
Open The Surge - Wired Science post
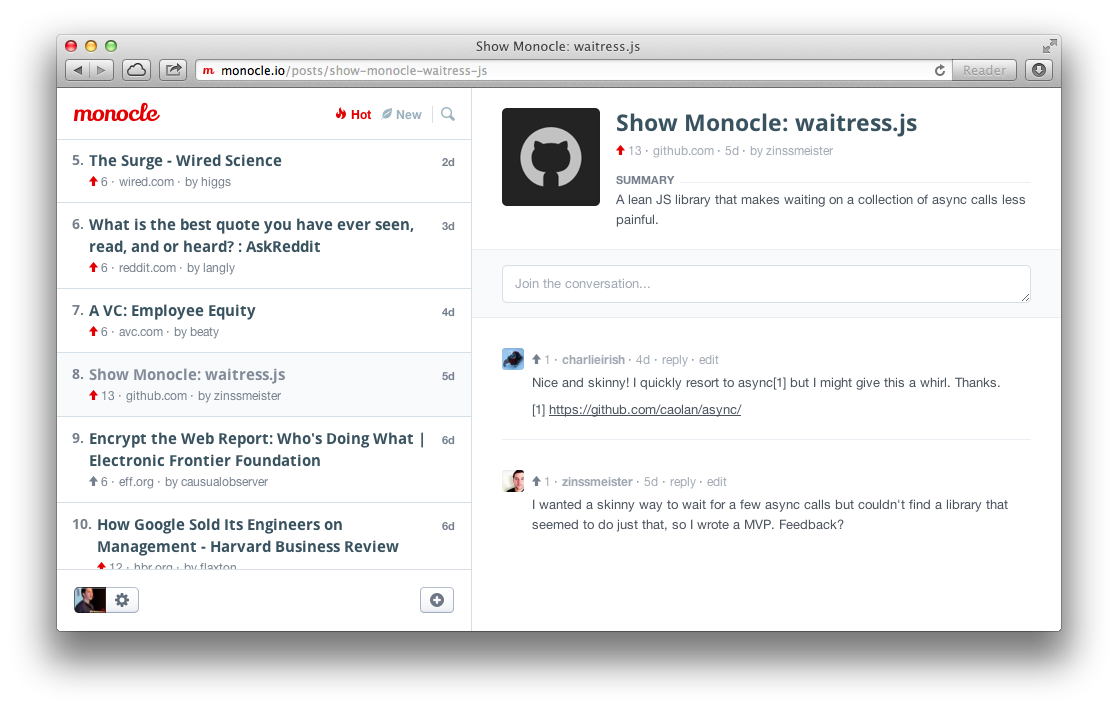185,160
